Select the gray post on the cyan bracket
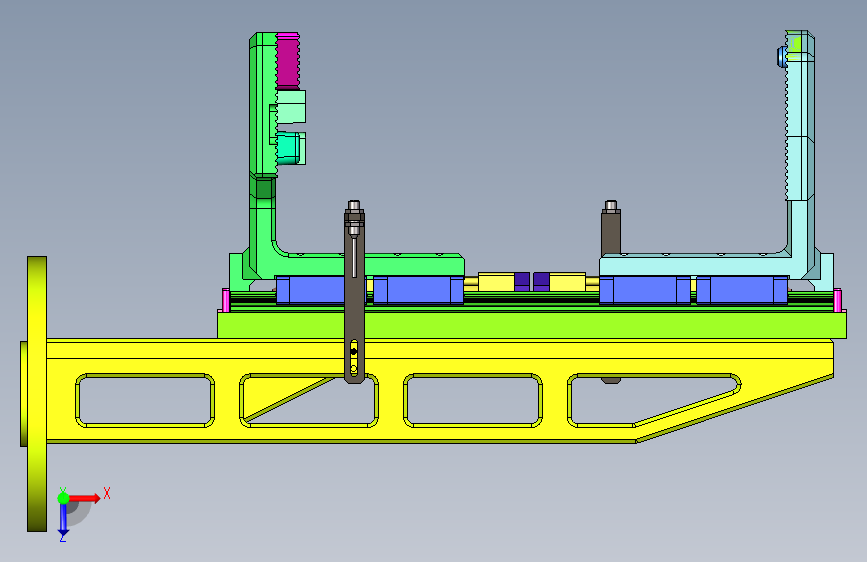 tap(611, 232)
